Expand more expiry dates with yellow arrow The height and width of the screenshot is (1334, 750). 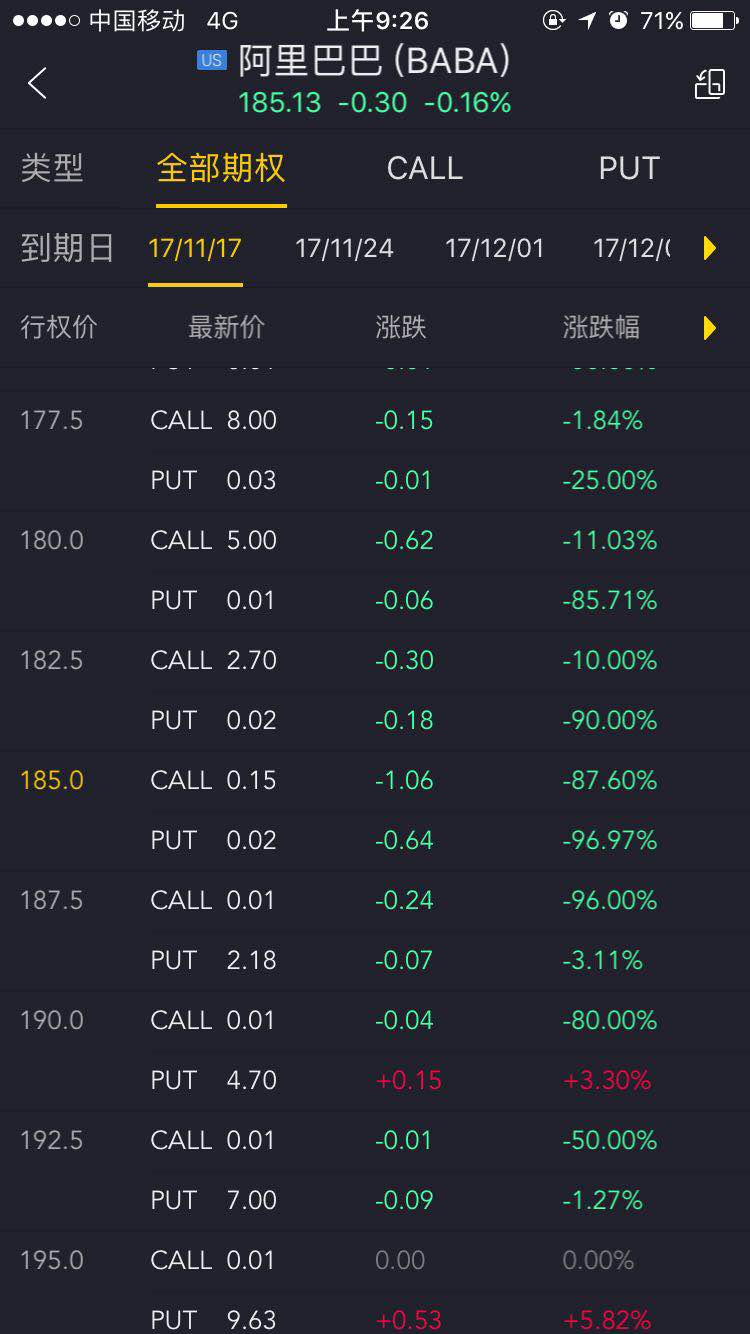(709, 248)
